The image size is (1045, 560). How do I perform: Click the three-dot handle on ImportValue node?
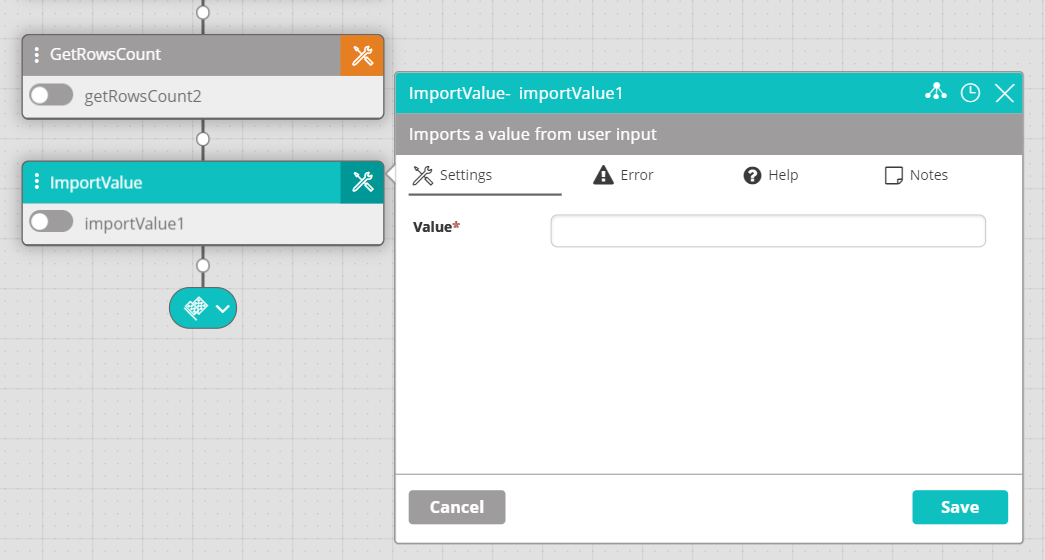pyautogui.click(x=37, y=182)
